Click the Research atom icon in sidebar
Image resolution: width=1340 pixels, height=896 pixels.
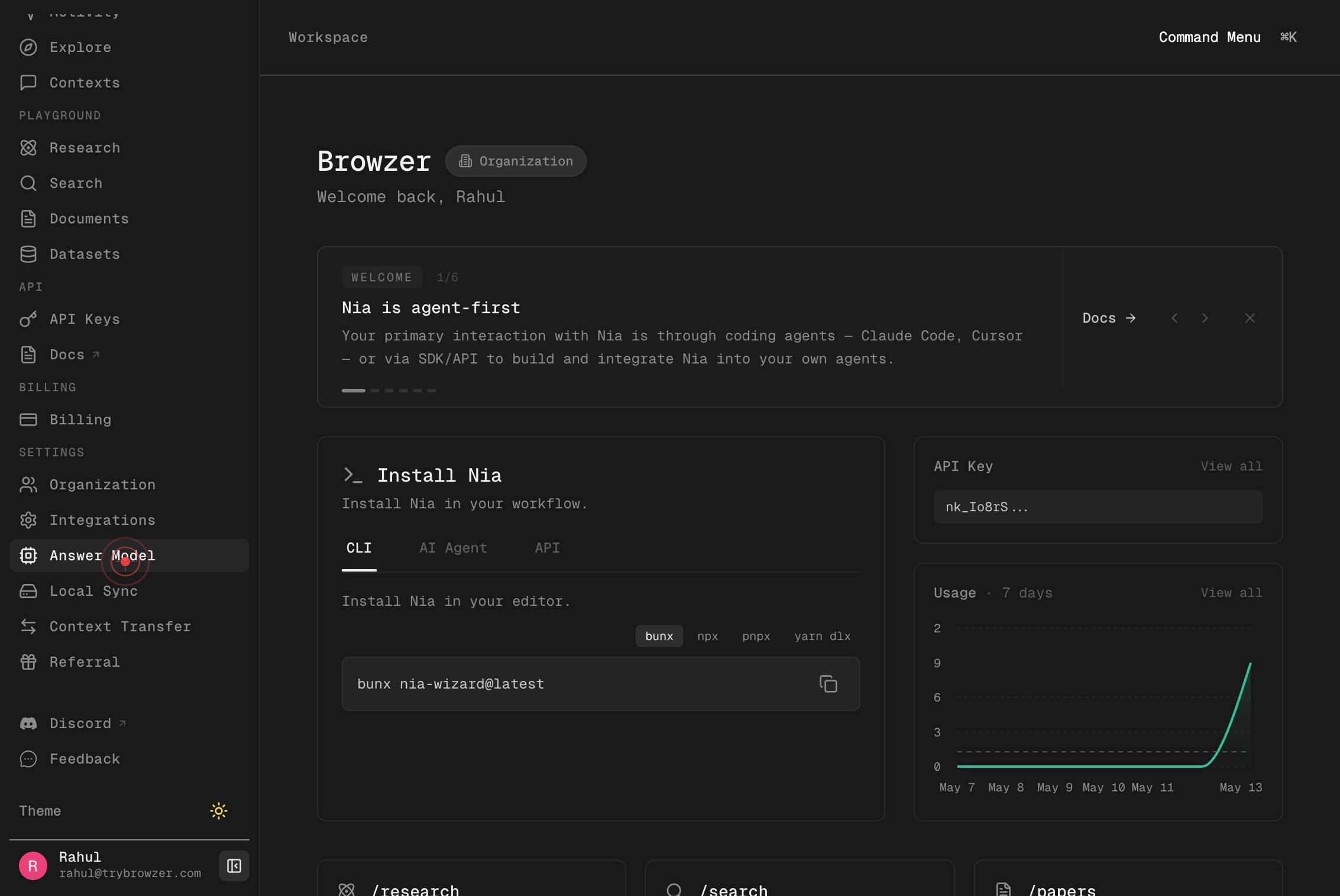pyautogui.click(x=28, y=148)
